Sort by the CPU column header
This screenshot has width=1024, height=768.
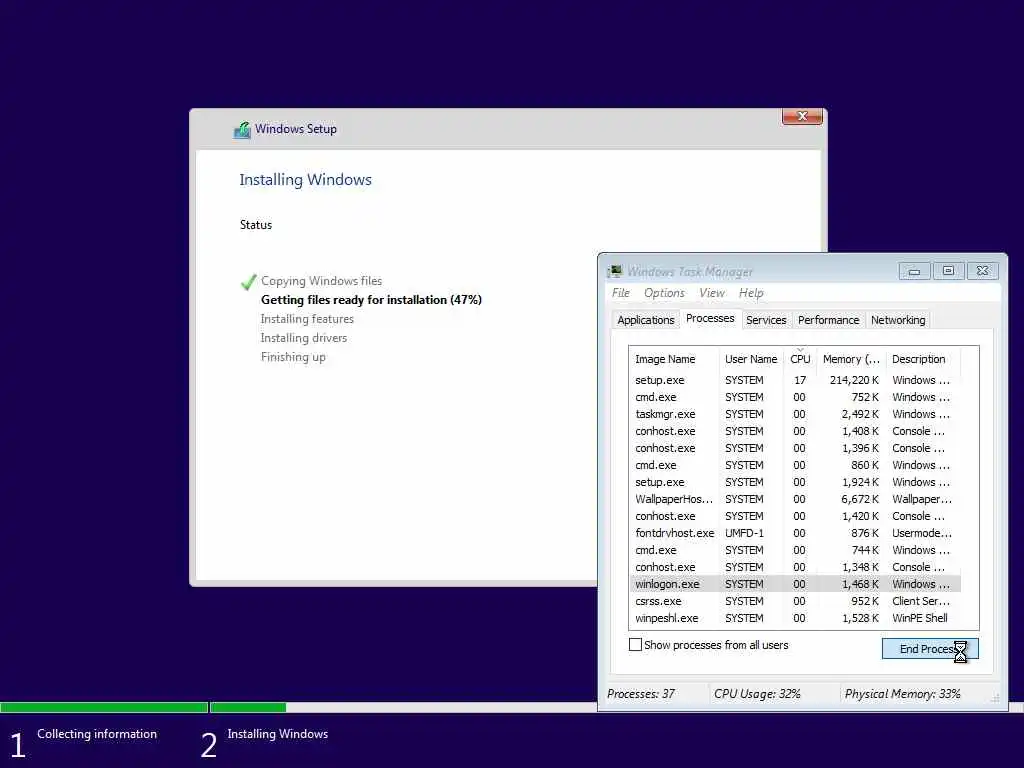tap(800, 359)
